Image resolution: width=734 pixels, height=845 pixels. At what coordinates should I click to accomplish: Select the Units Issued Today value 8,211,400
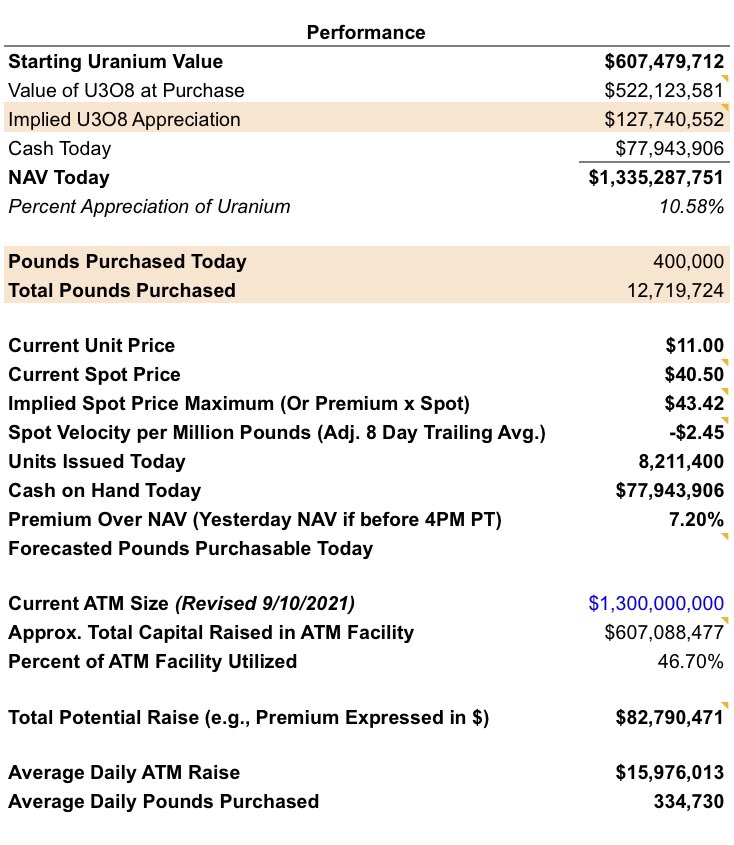click(680, 462)
